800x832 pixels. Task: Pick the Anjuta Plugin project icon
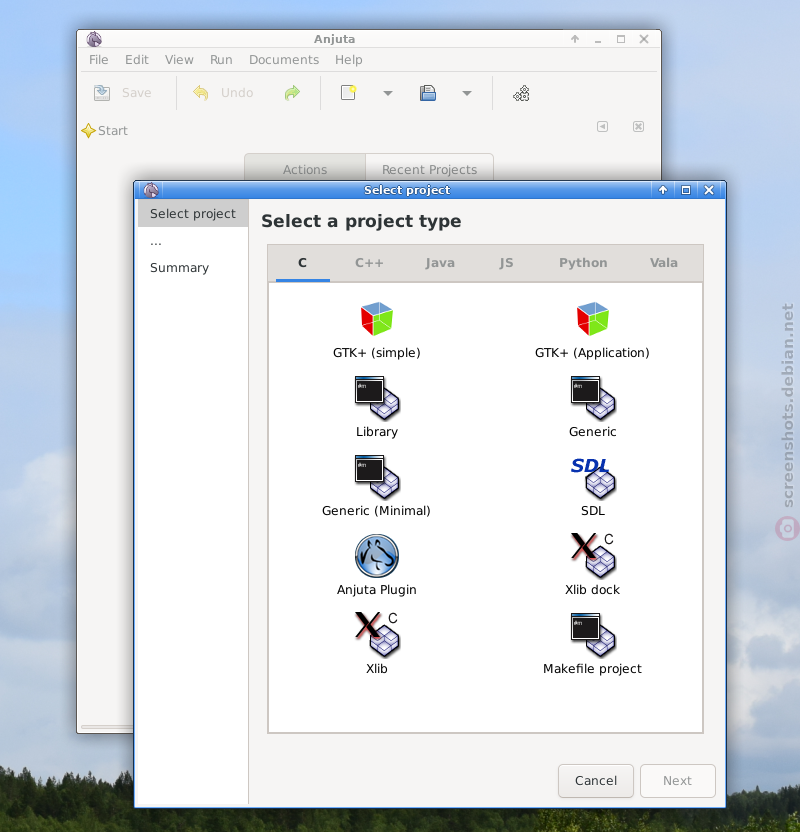coord(377,556)
